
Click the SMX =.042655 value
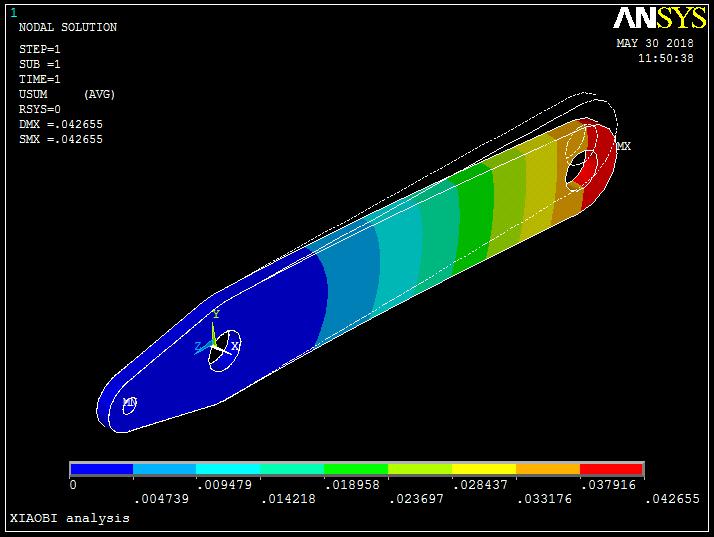click(x=61, y=139)
